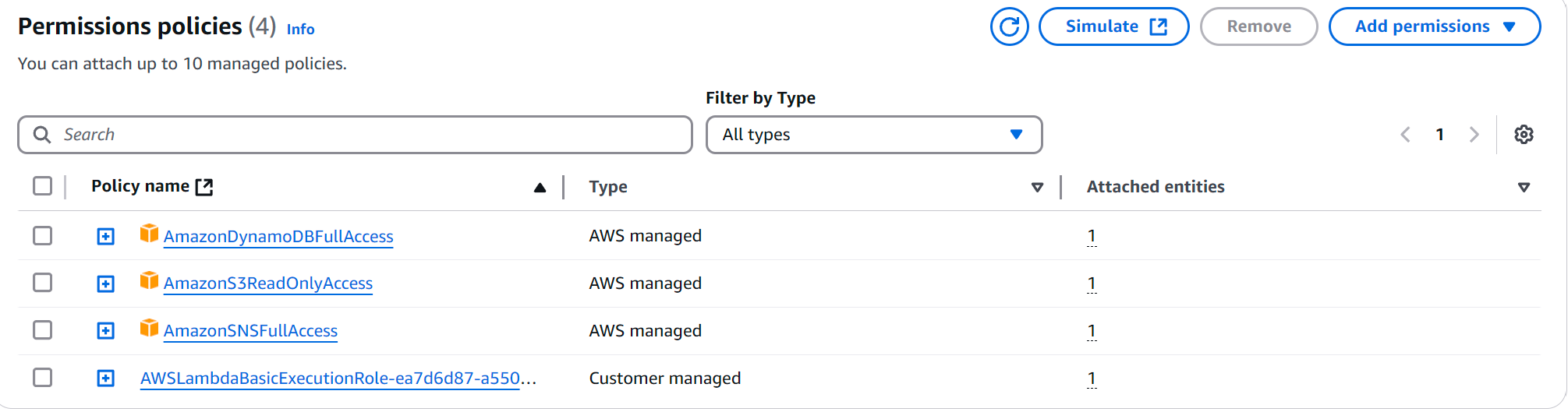Screen dimensions: 1568x412
Task: Click attached entities count for AmazonSNSFullAccess
Action: [x=1092, y=331]
